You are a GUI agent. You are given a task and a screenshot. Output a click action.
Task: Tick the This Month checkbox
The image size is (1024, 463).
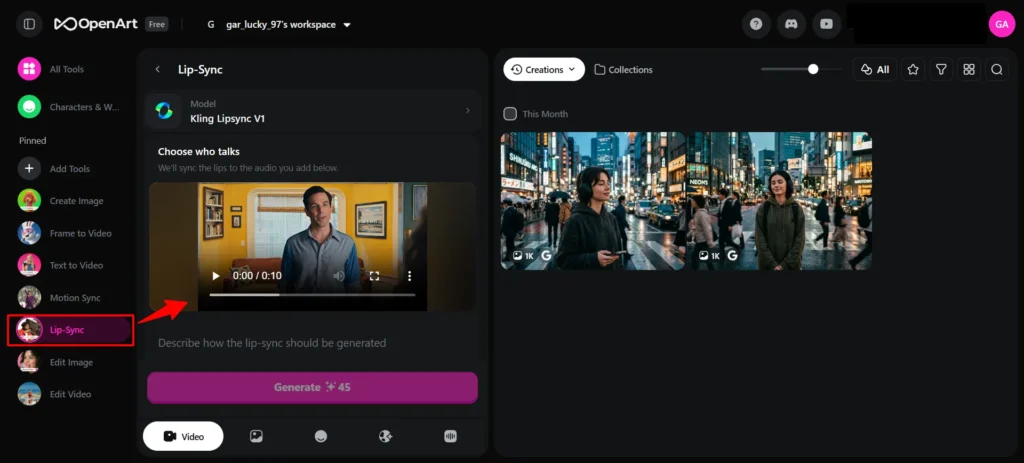coord(510,114)
